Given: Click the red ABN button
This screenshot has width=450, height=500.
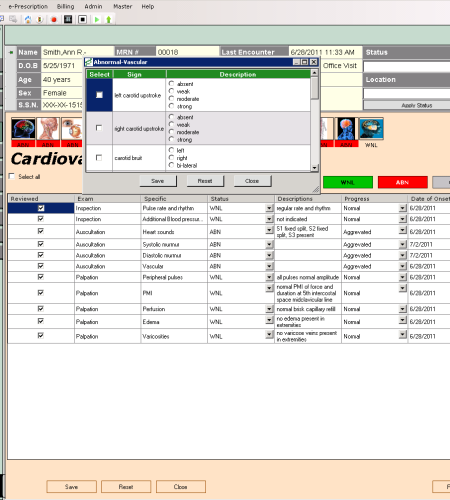Looking at the screenshot, I should (x=402, y=182).
